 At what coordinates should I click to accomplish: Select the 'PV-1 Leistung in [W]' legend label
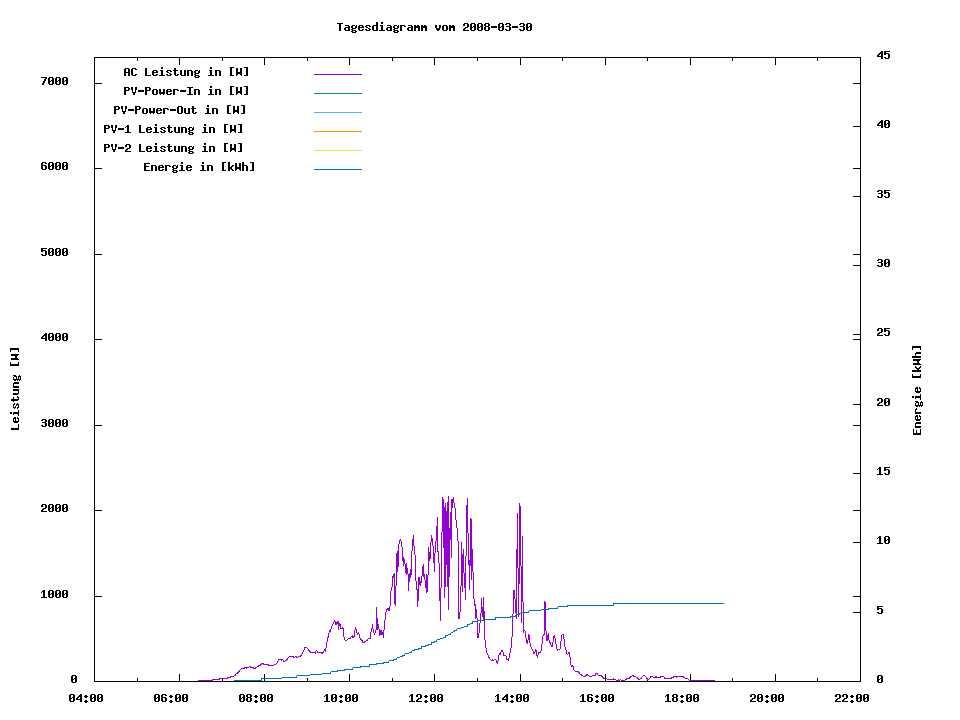coord(173,129)
